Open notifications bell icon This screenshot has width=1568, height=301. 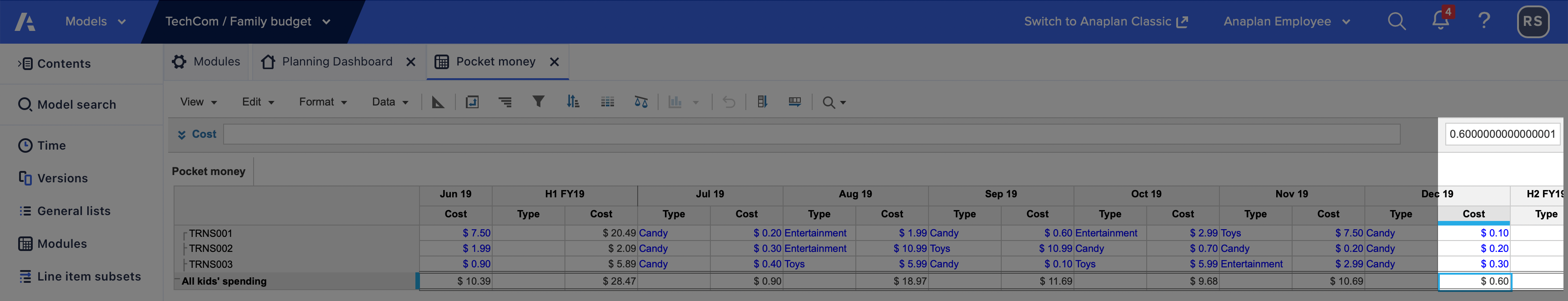pyautogui.click(x=1440, y=21)
